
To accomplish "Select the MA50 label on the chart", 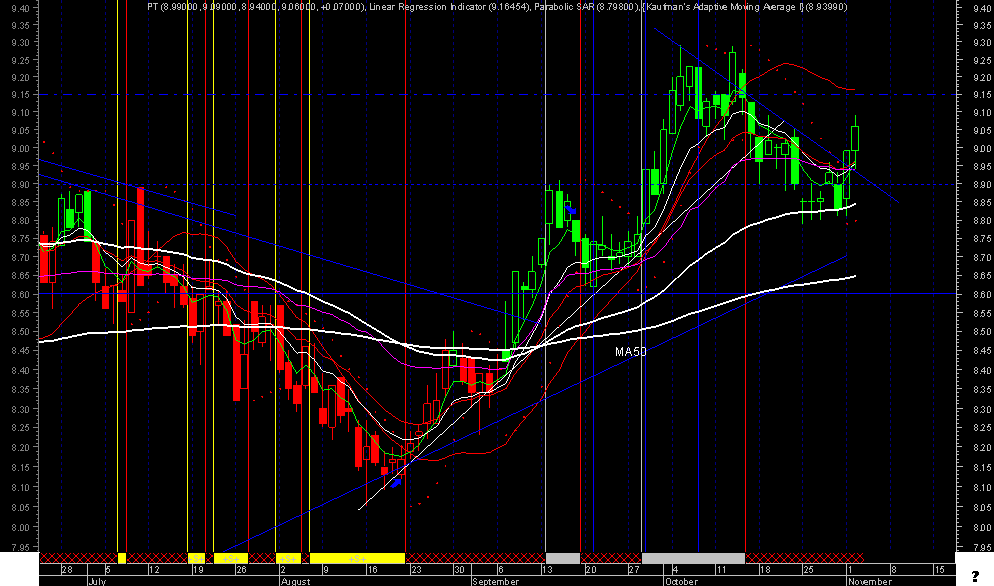I will [x=631, y=351].
